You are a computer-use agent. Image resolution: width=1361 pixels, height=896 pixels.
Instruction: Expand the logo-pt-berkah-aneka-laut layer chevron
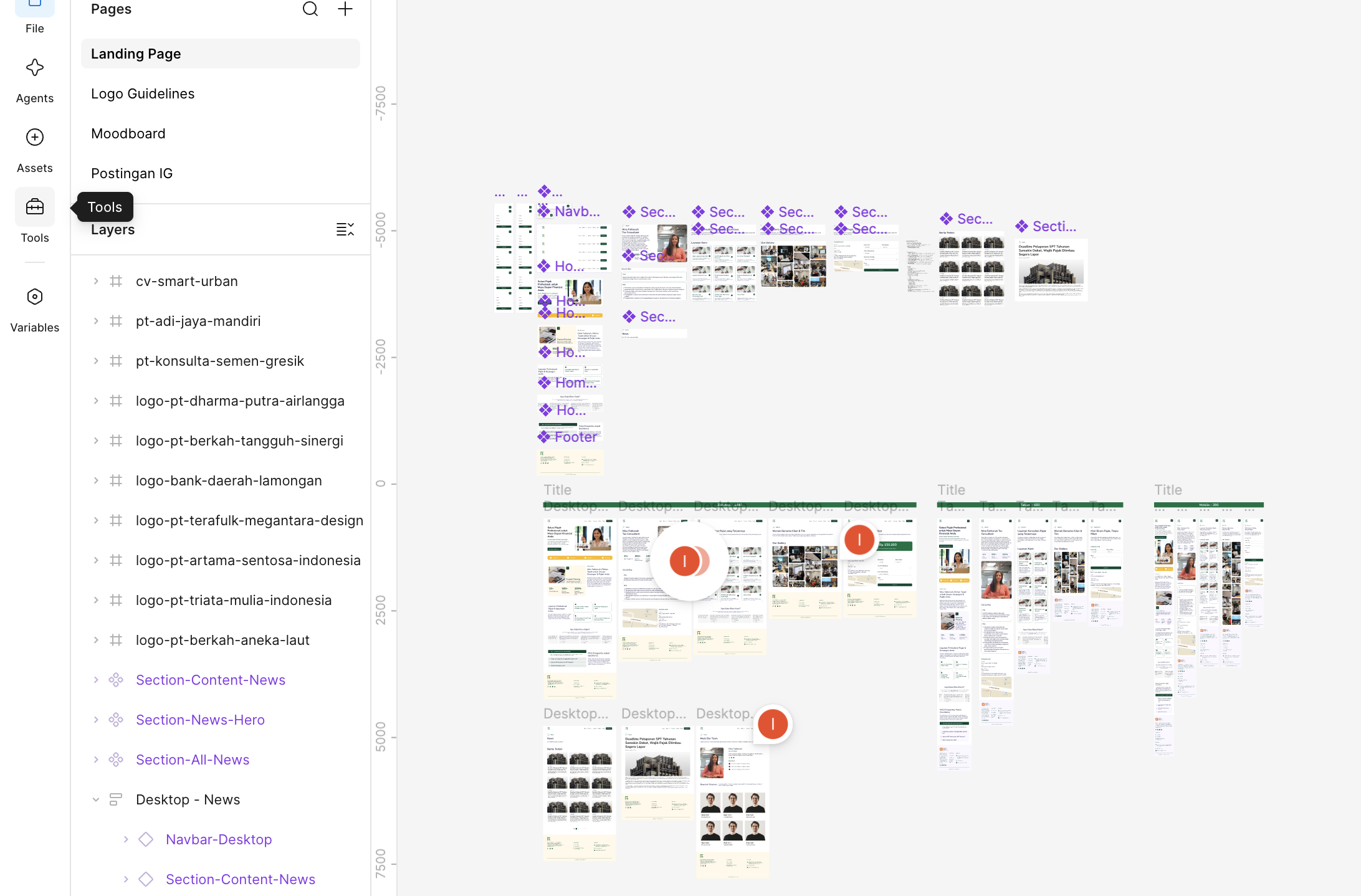coord(96,641)
